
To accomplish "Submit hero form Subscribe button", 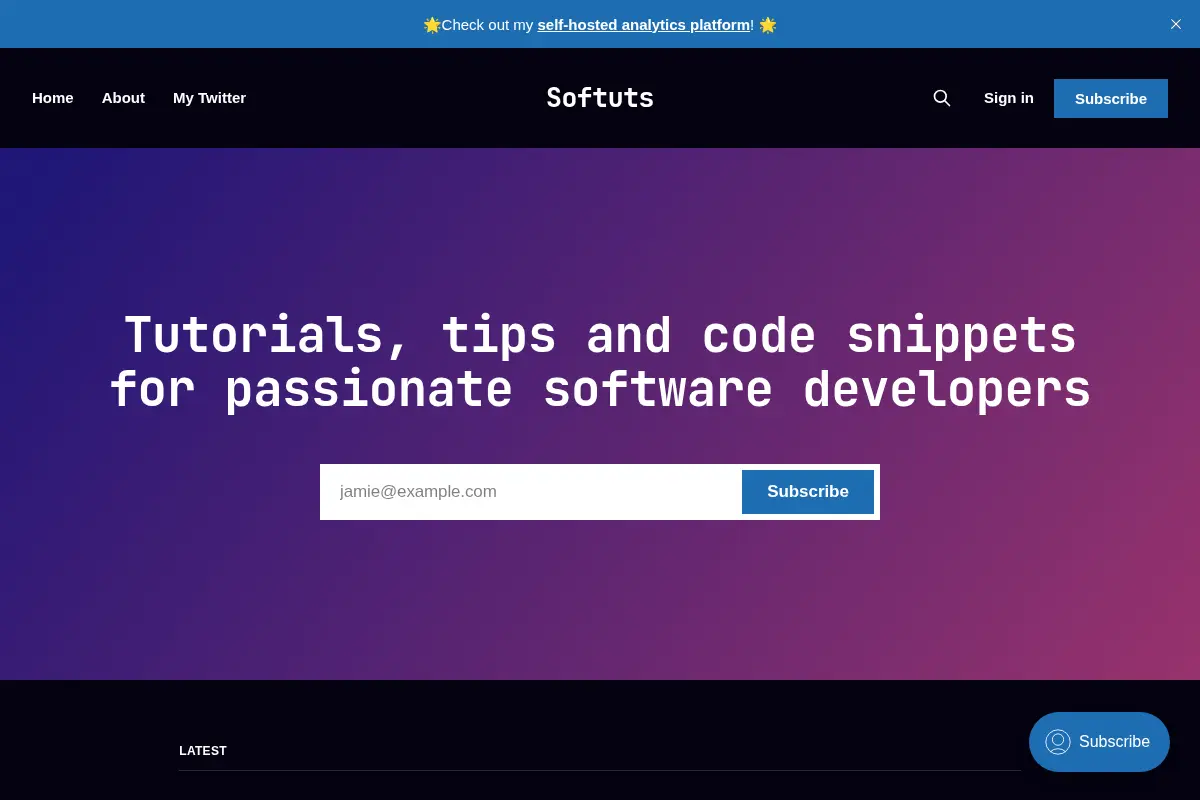I will [x=808, y=492].
